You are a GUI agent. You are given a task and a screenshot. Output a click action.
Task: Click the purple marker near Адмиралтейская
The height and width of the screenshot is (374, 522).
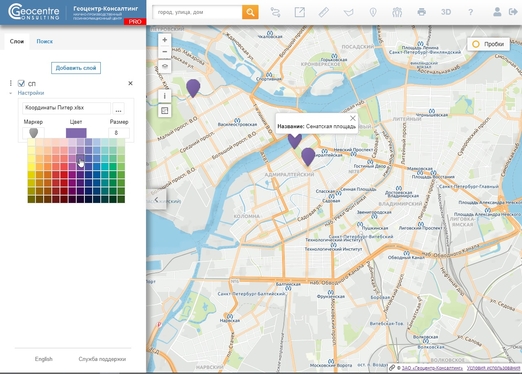[308, 157]
